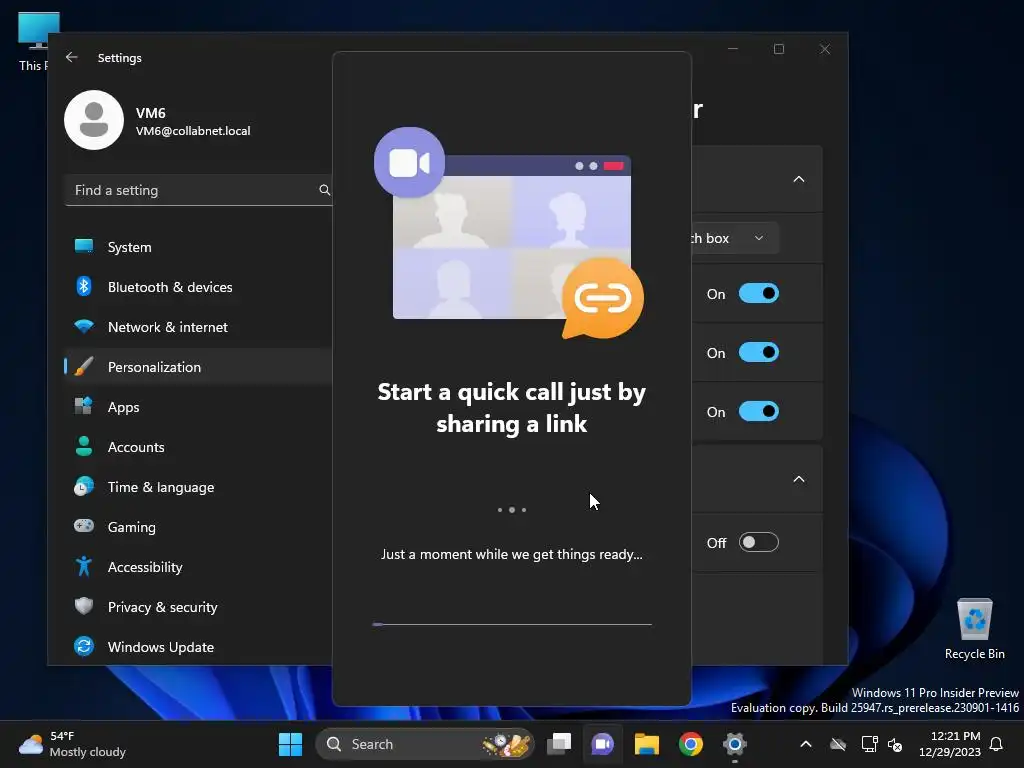Click the Time & language globe clock icon
The image size is (1024, 768).
click(84, 487)
